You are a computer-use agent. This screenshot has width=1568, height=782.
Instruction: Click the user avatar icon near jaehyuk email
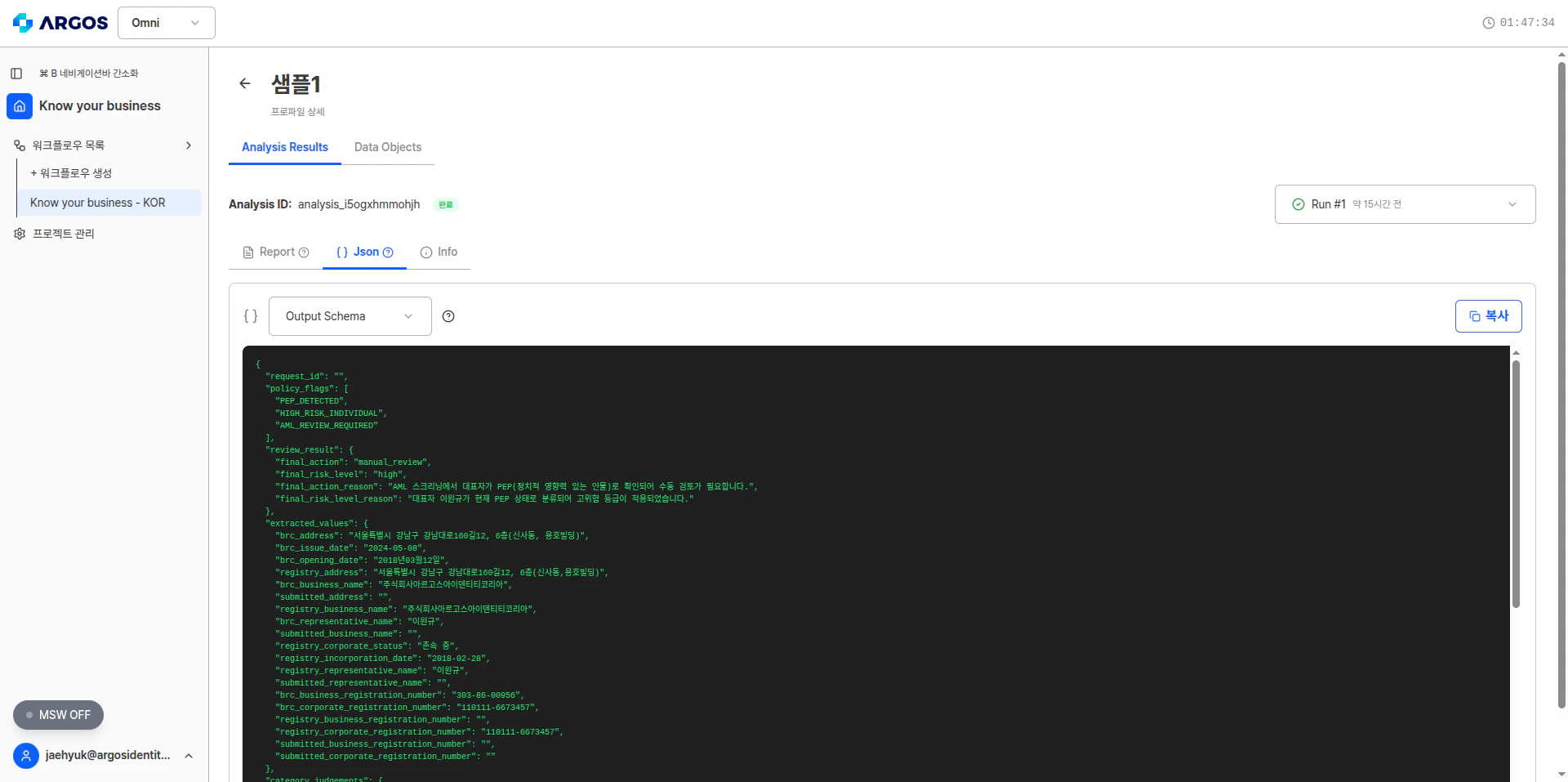coord(25,755)
